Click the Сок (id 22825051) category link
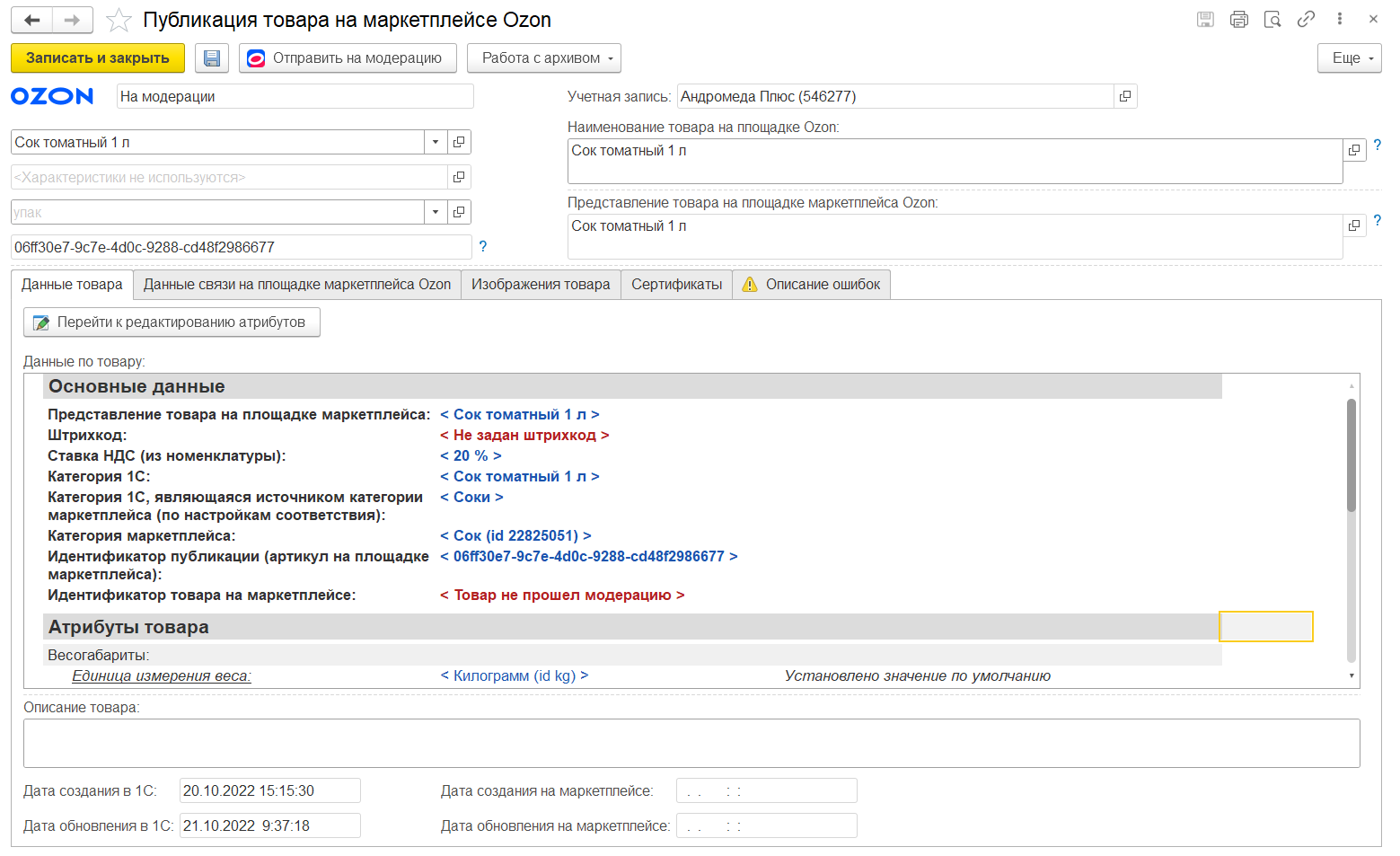The width and height of the screenshot is (1400, 856). 515,536
